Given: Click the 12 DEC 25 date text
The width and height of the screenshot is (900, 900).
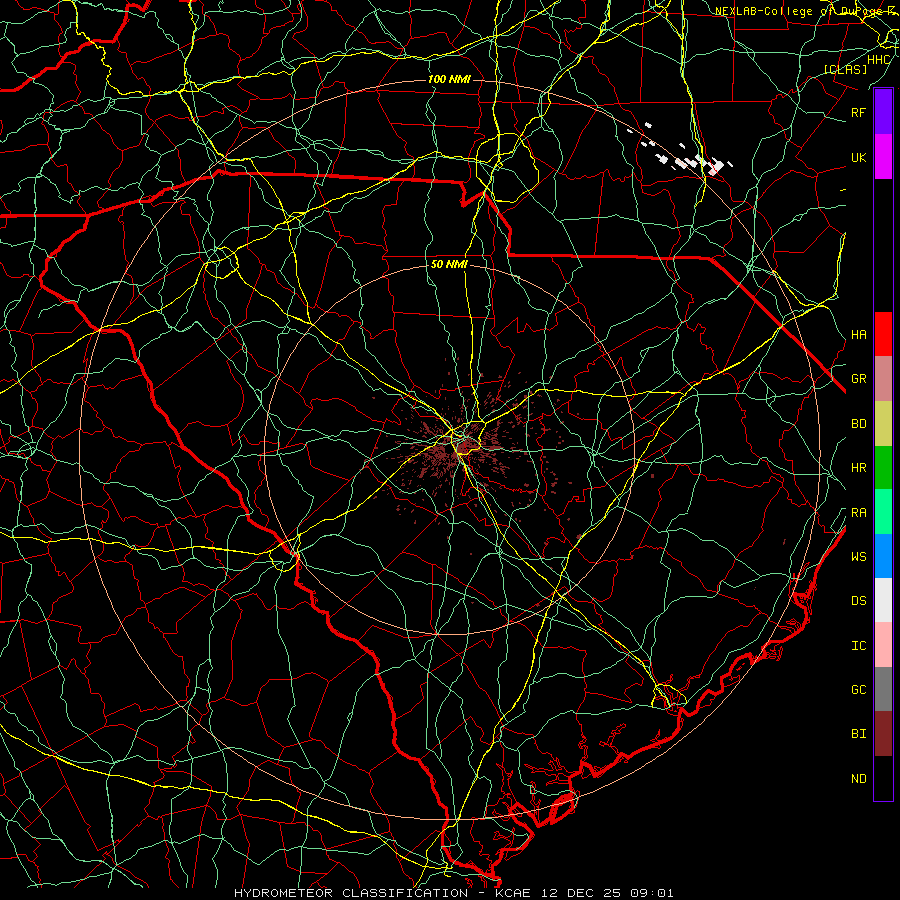Looking at the screenshot, I should point(582,893).
